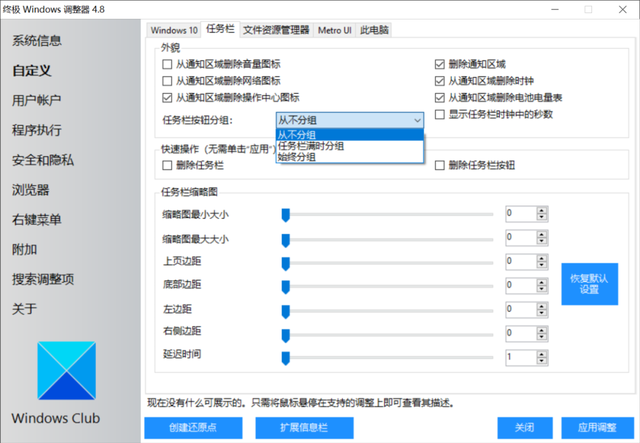Choose '任务栏满时分组' option
640x443 pixels.
click(x=350, y=146)
